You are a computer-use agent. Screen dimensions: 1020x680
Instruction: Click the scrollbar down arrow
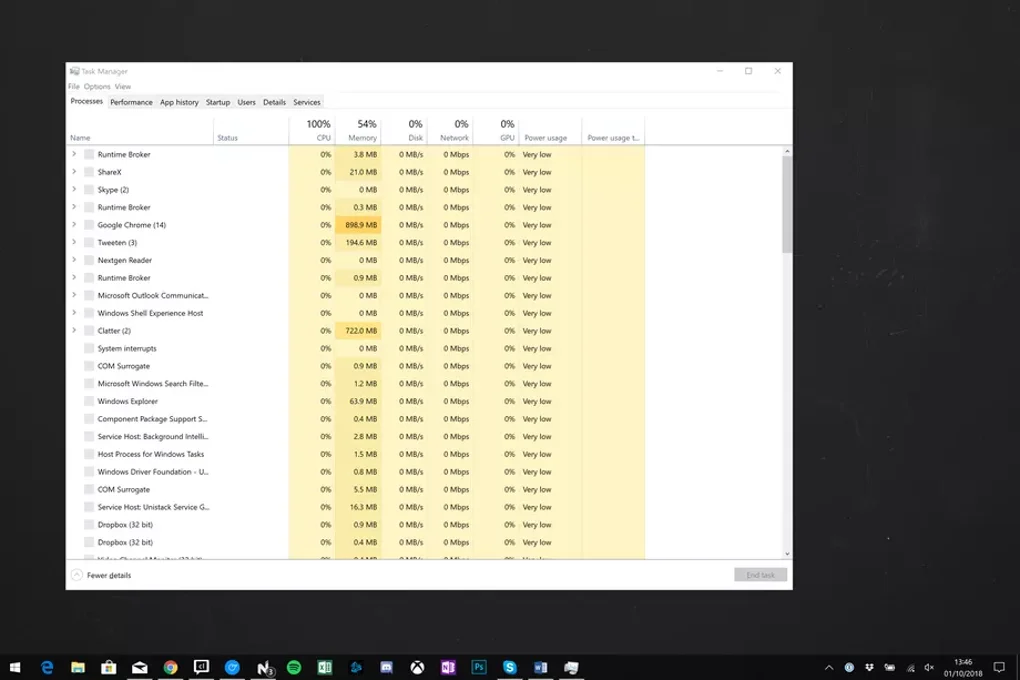pyautogui.click(x=787, y=554)
